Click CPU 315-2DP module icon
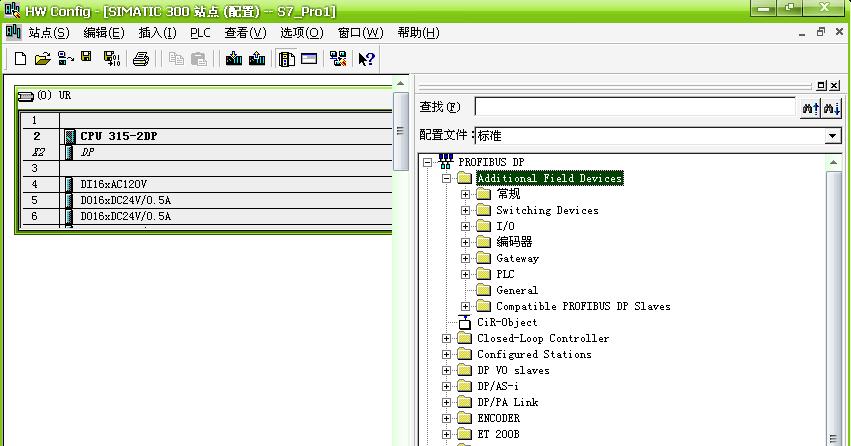 click(69, 136)
